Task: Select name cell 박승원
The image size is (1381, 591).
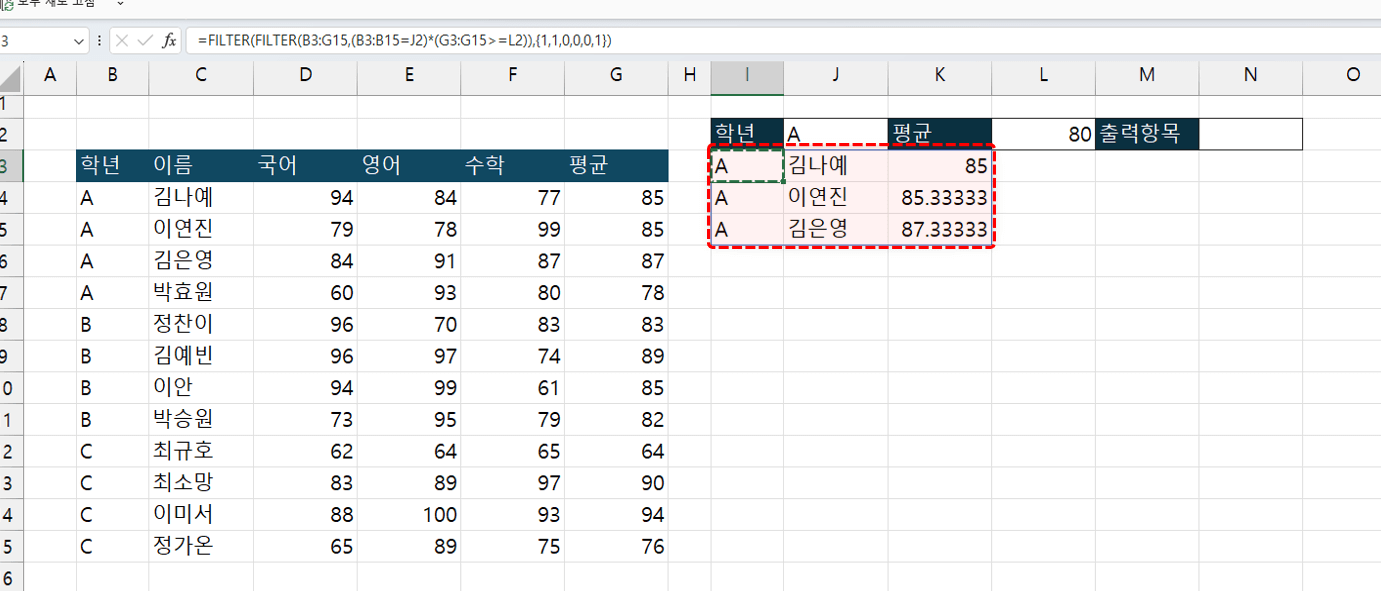Action: (201, 420)
